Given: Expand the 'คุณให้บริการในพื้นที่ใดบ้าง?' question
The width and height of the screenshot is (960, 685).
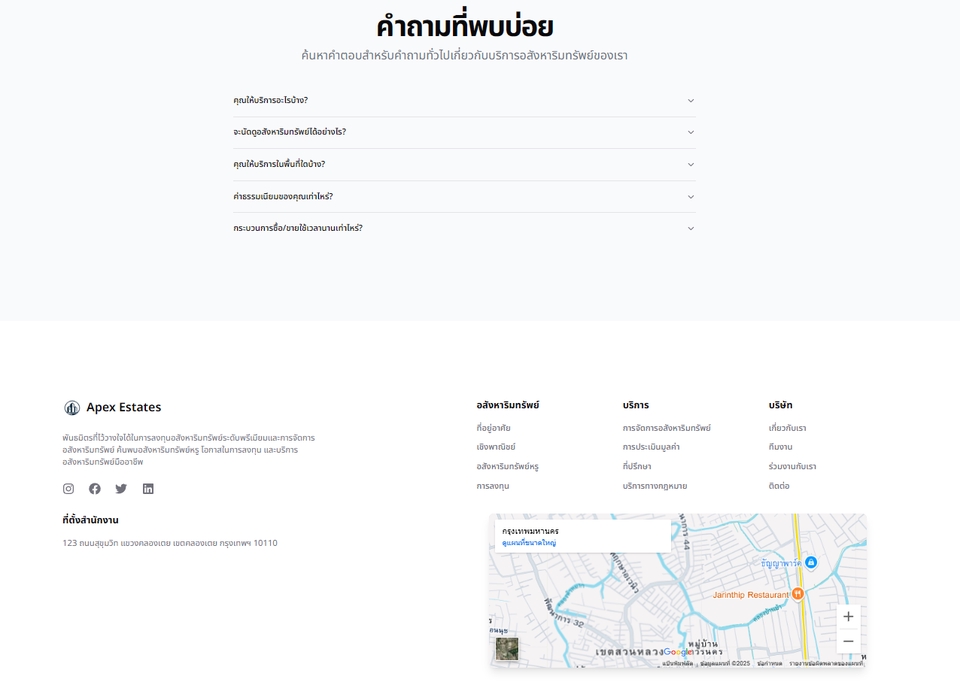Looking at the screenshot, I should coord(464,164).
